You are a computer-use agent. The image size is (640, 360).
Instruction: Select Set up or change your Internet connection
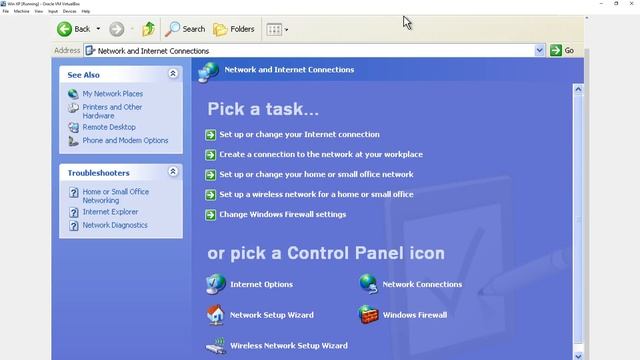point(299,134)
